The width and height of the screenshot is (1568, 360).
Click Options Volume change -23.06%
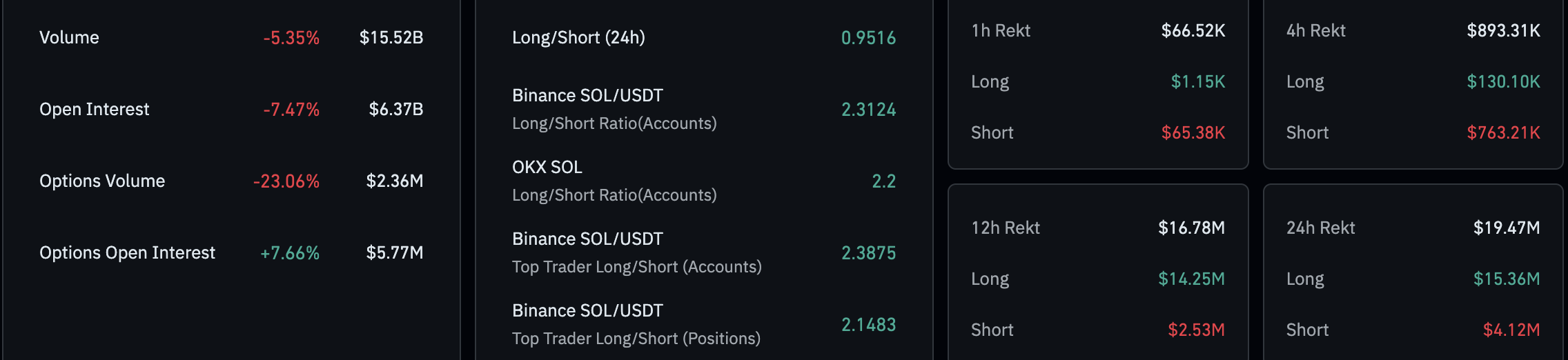tap(286, 181)
